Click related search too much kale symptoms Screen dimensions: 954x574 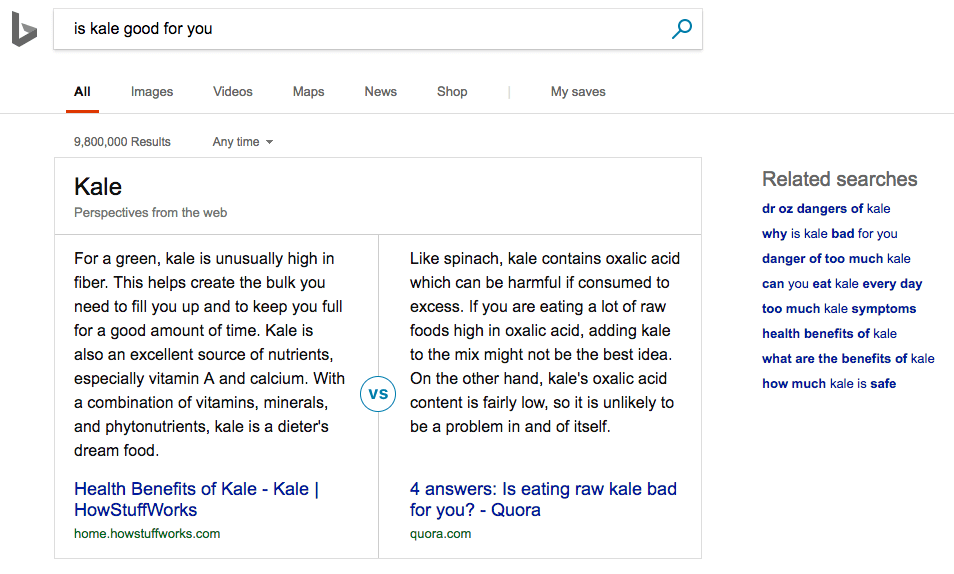pos(838,309)
